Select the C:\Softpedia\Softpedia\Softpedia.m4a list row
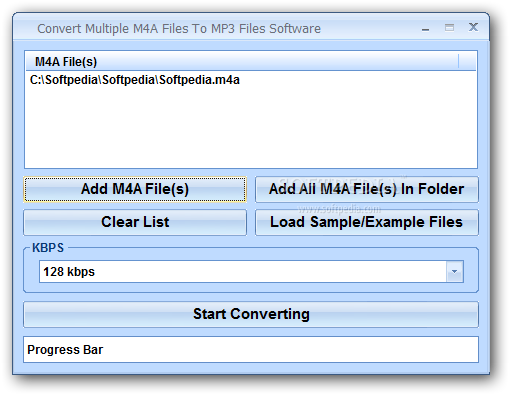The width and height of the screenshot is (510, 395). click(251, 80)
